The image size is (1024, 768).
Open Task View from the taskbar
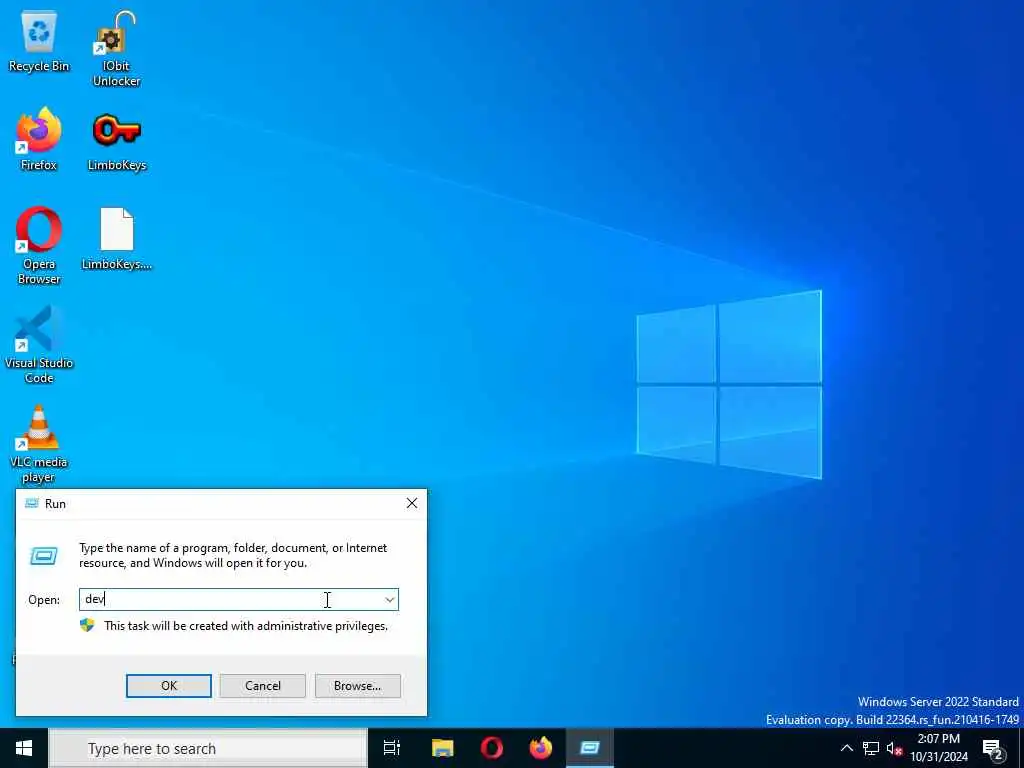coord(391,748)
